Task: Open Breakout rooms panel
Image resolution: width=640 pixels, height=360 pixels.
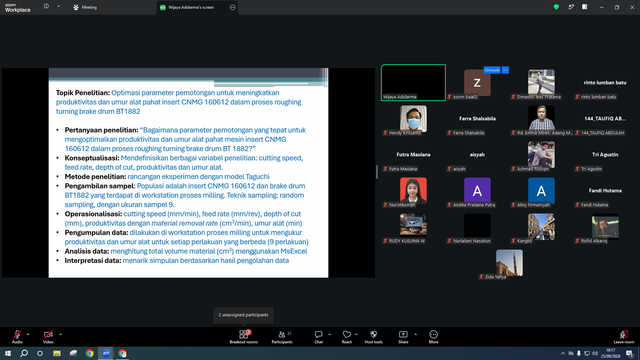Action: tap(244, 337)
